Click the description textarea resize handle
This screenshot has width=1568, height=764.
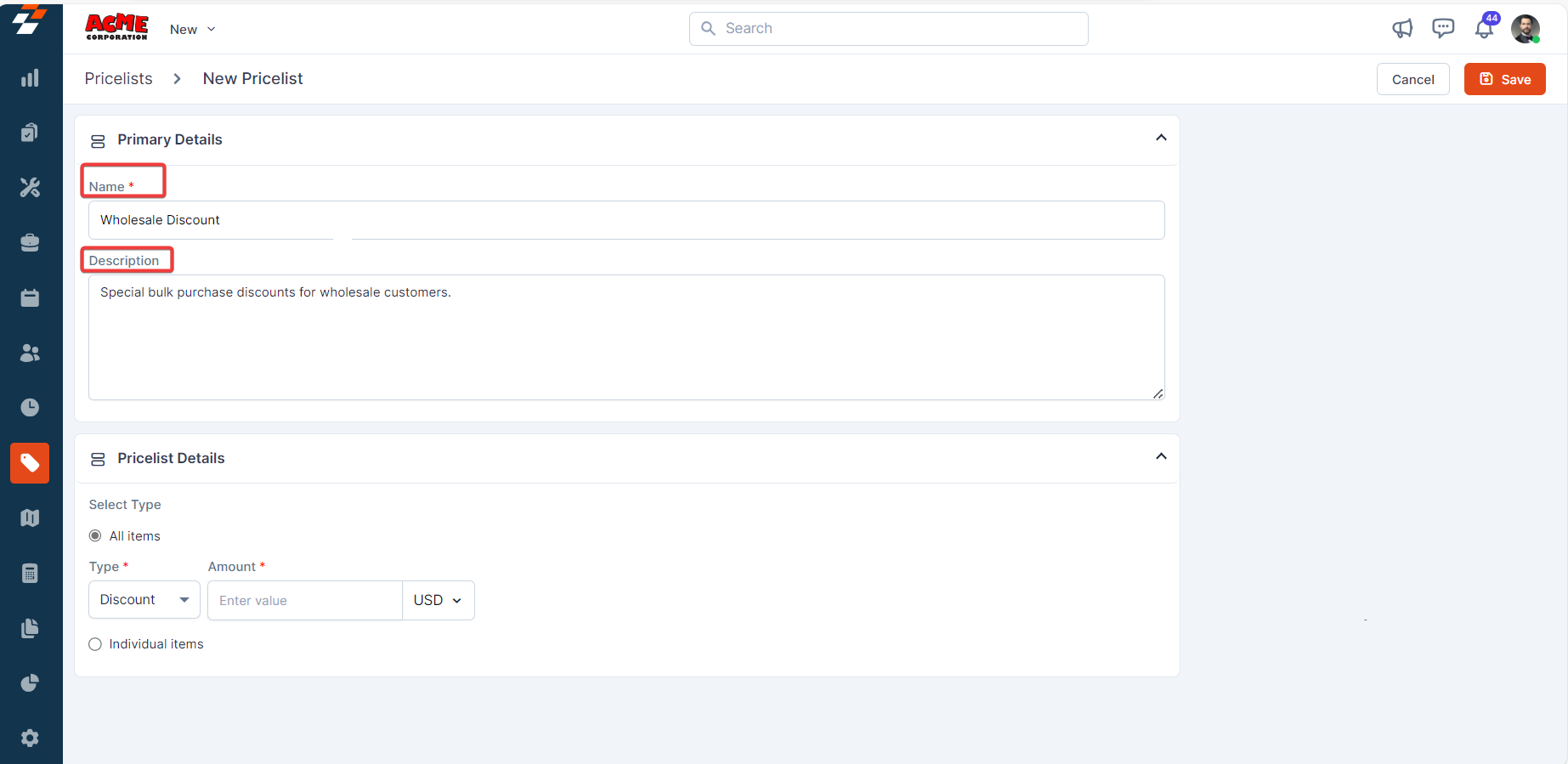1158,393
